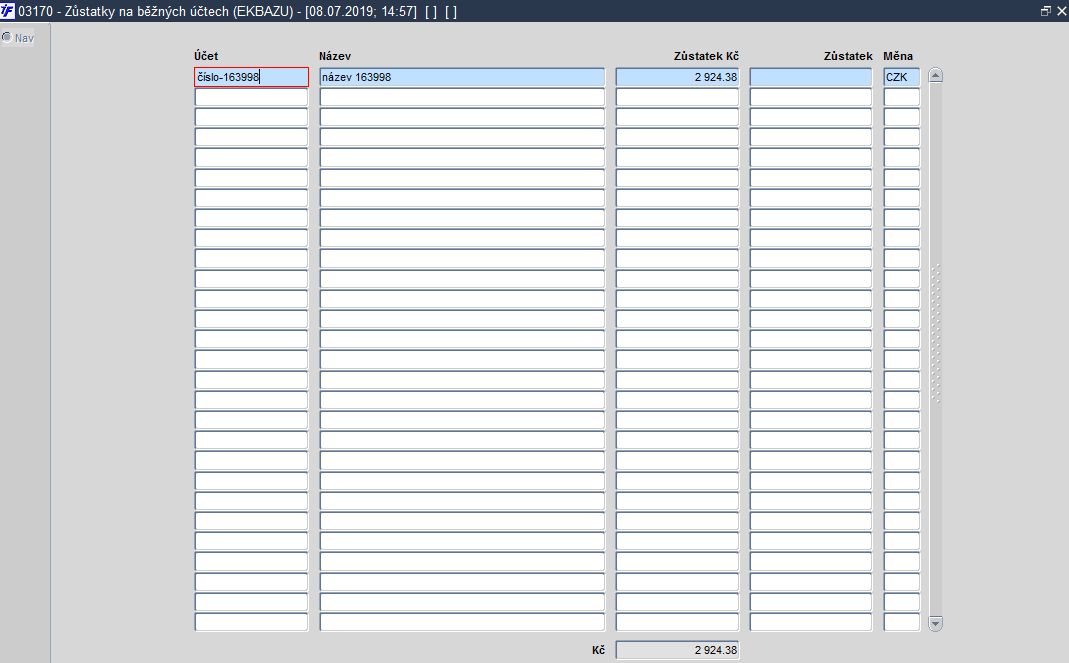Click the Zůstatek Kč column header label
Screen dimensions: 1069x663
click(706, 56)
